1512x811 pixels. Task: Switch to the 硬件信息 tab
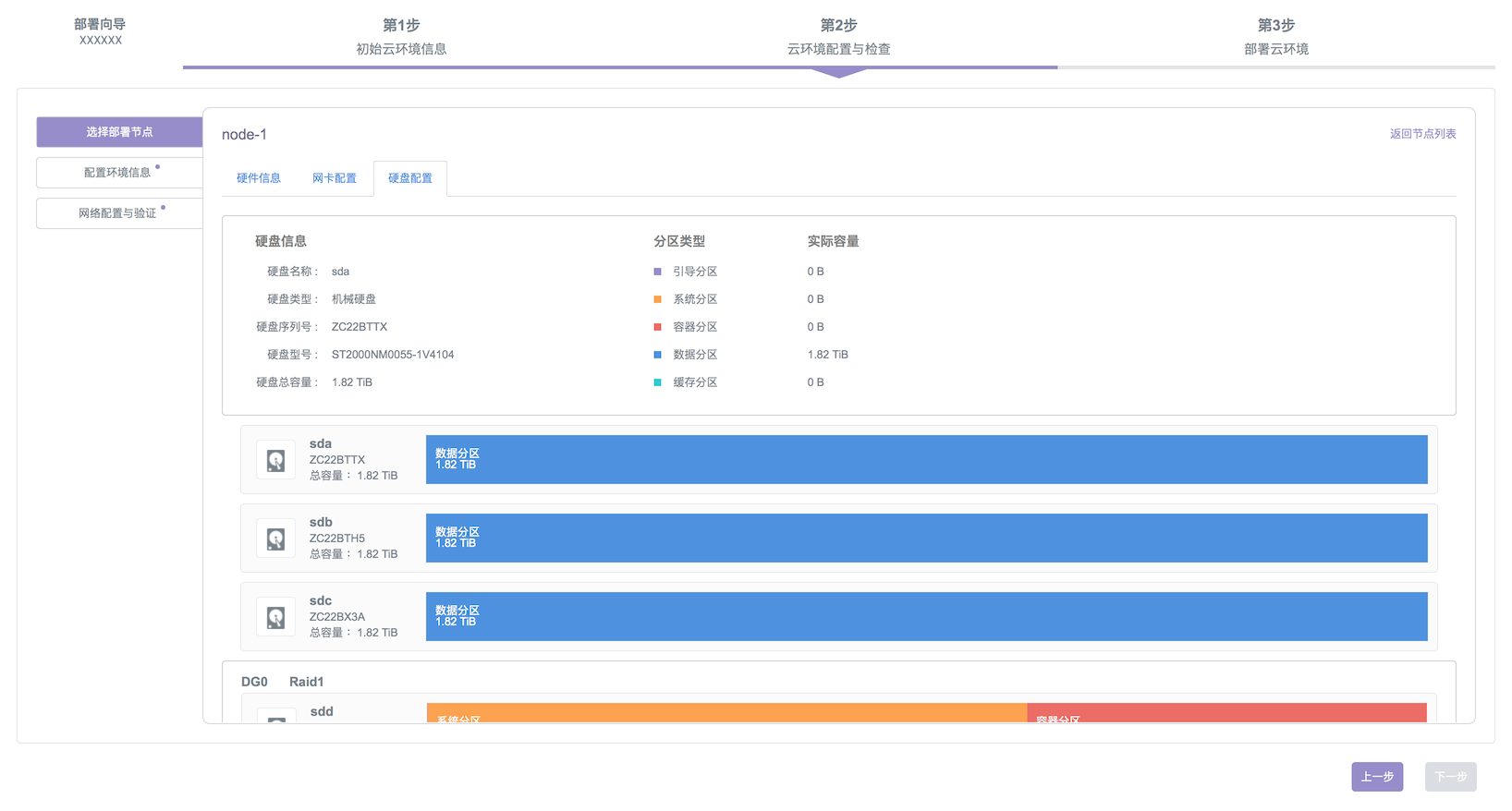pos(259,178)
